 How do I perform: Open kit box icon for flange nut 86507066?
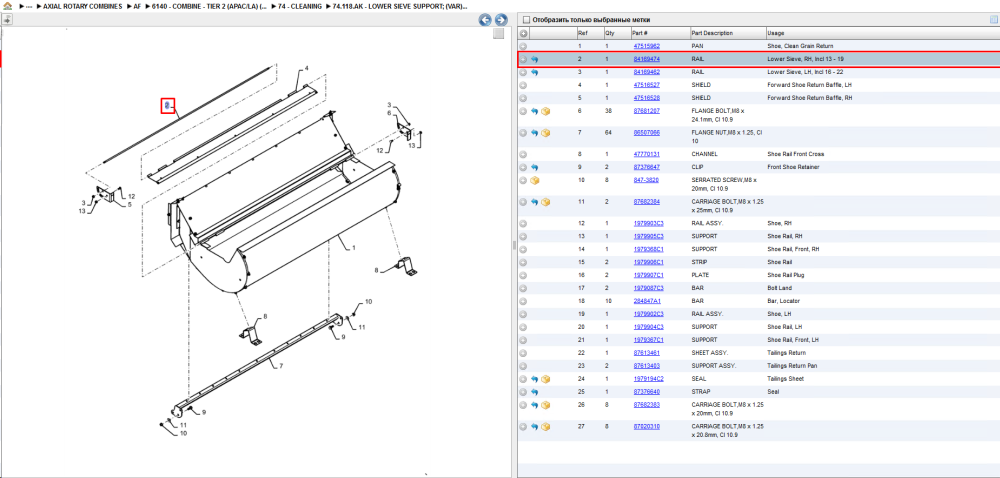[545, 133]
